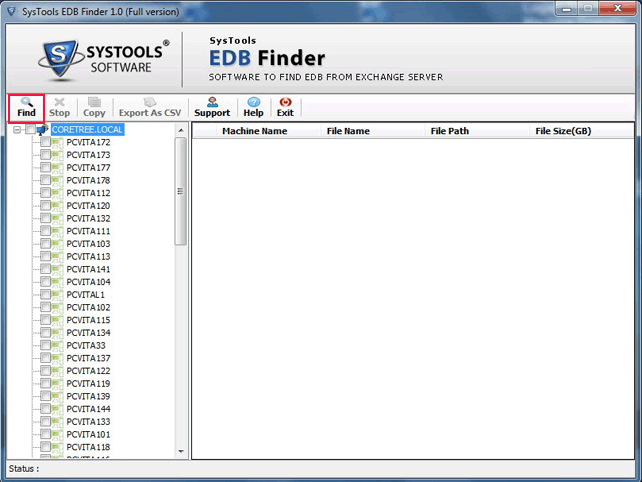Image resolution: width=642 pixels, height=482 pixels.
Task: Click the Find toolbar button
Action: [26, 108]
